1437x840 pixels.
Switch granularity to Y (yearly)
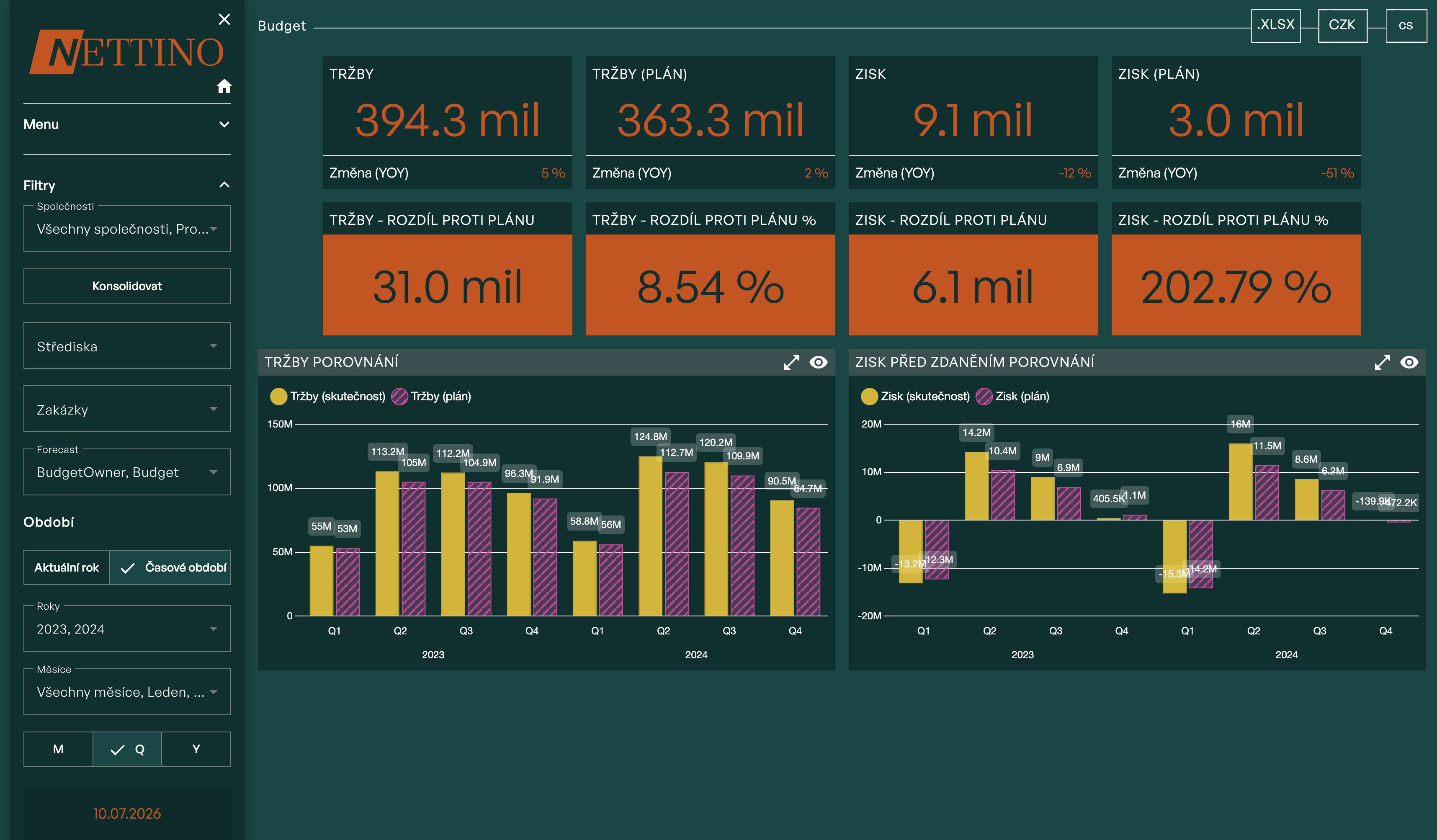tap(196, 749)
